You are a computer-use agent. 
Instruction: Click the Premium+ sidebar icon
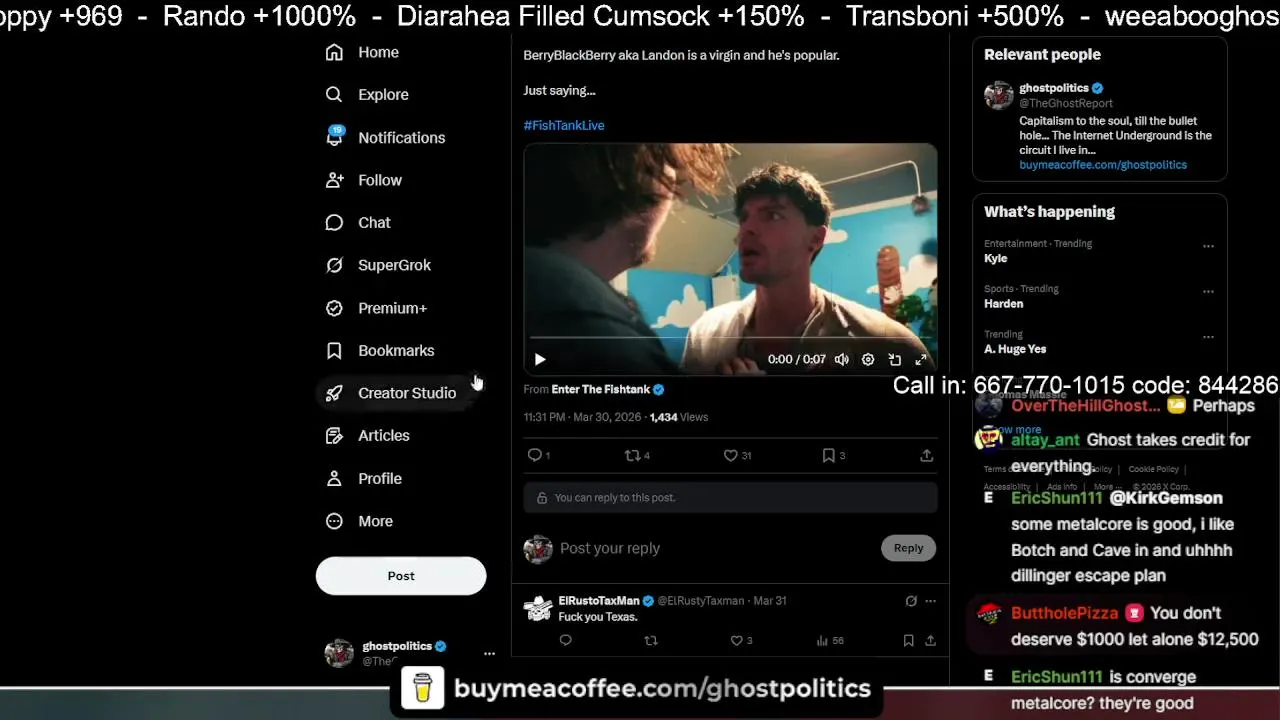(335, 308)
